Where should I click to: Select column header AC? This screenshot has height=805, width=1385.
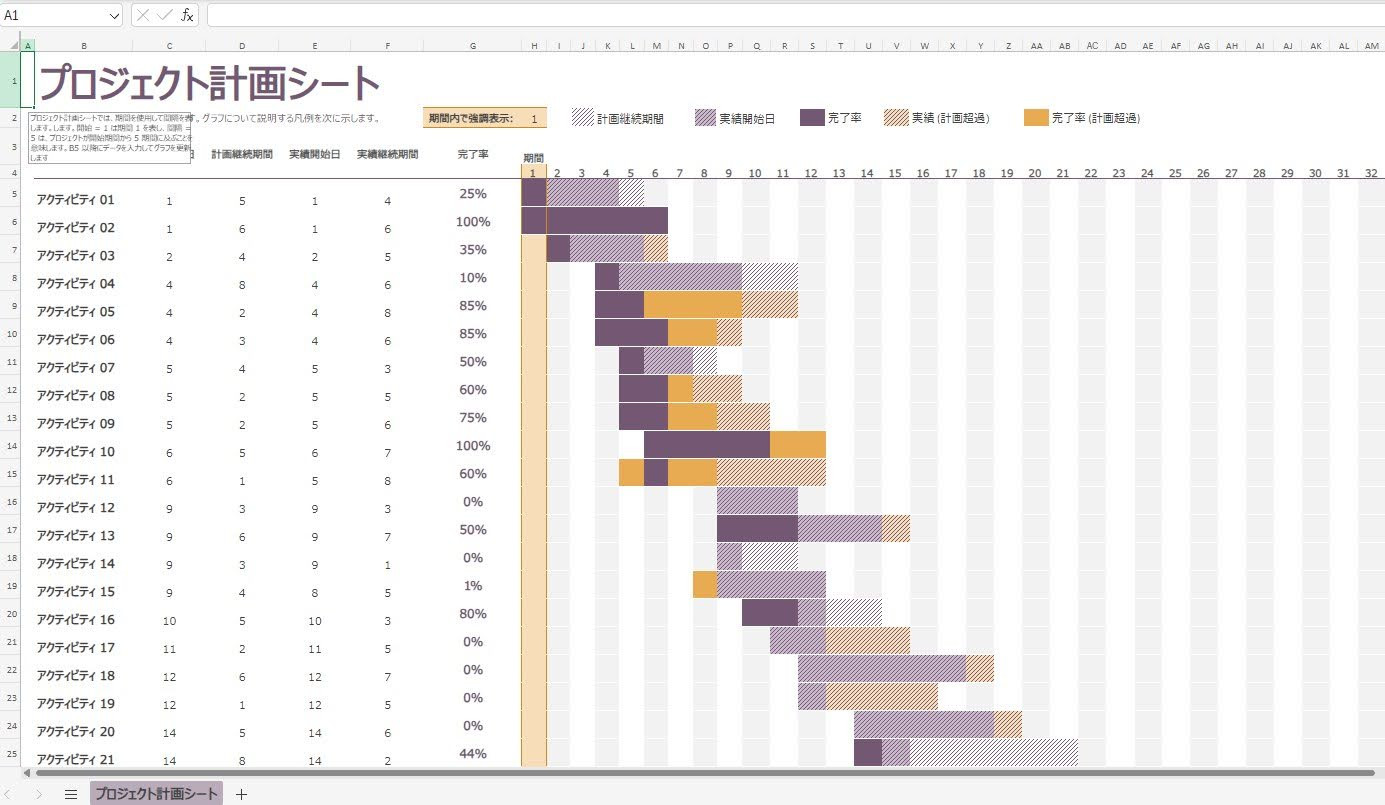click(1092, 45)
